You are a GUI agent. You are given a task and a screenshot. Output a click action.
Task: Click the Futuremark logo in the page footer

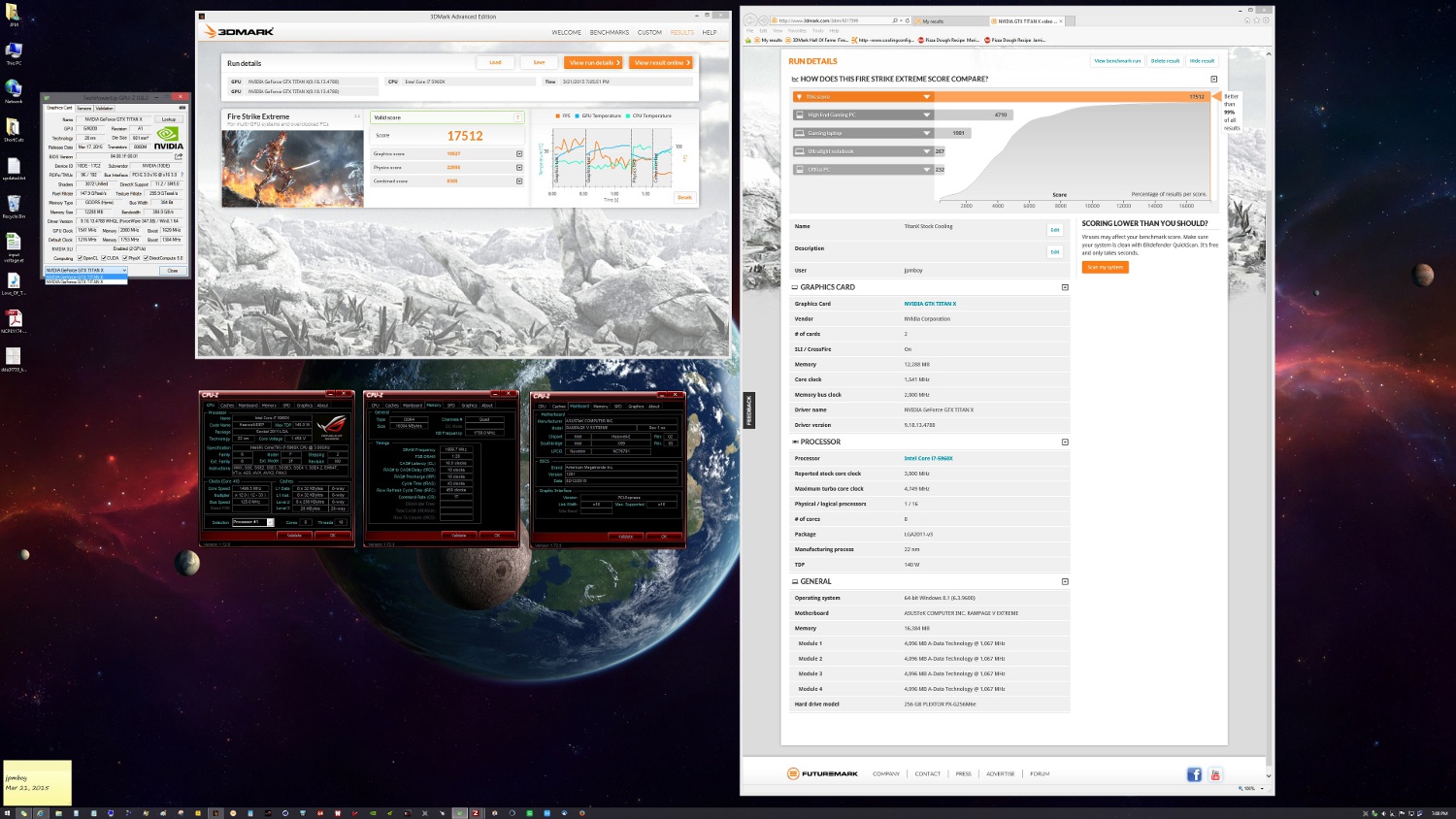[x=822, y=774]
